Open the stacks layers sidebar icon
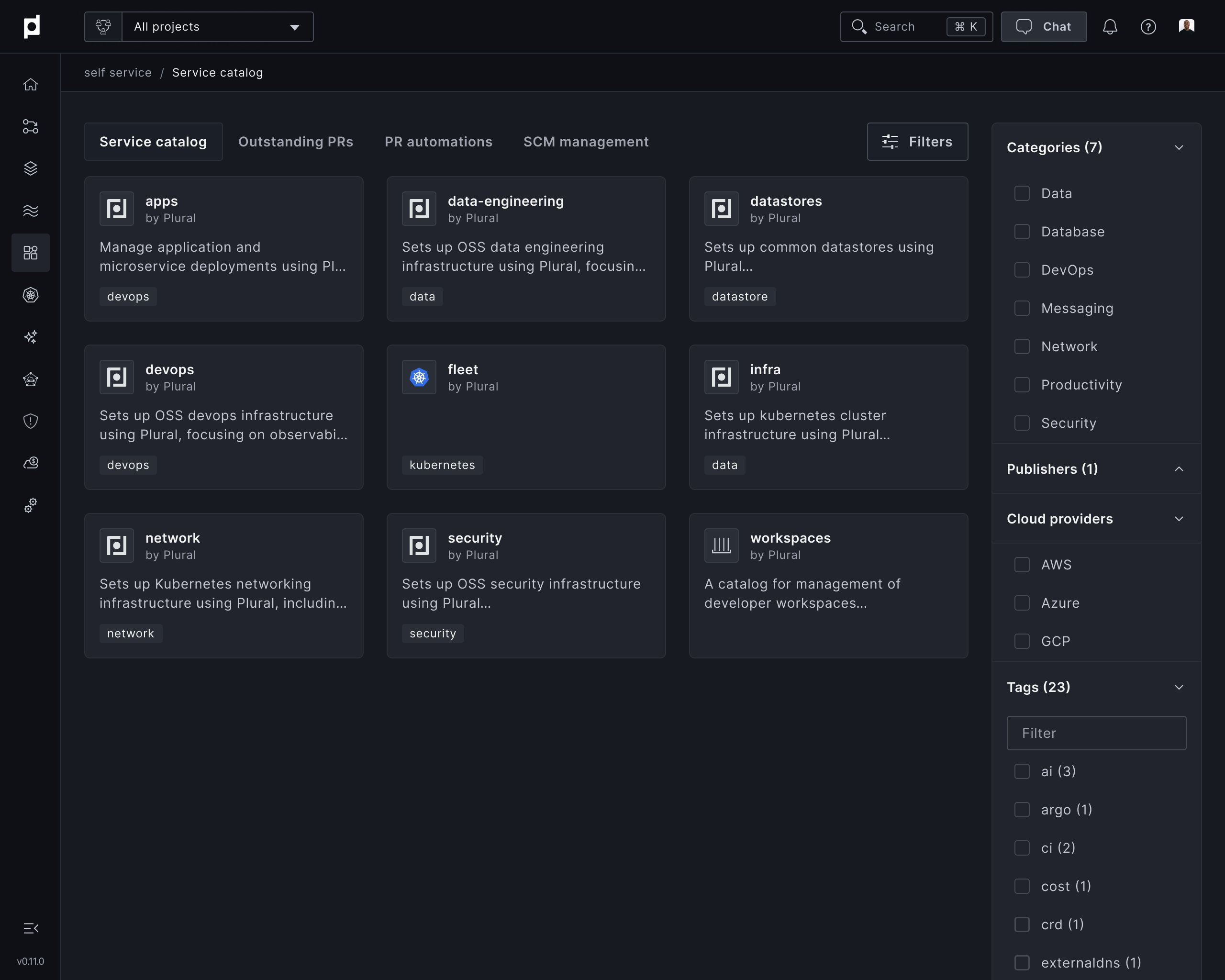The image size is (1225, 980). (x=31, y=169)
